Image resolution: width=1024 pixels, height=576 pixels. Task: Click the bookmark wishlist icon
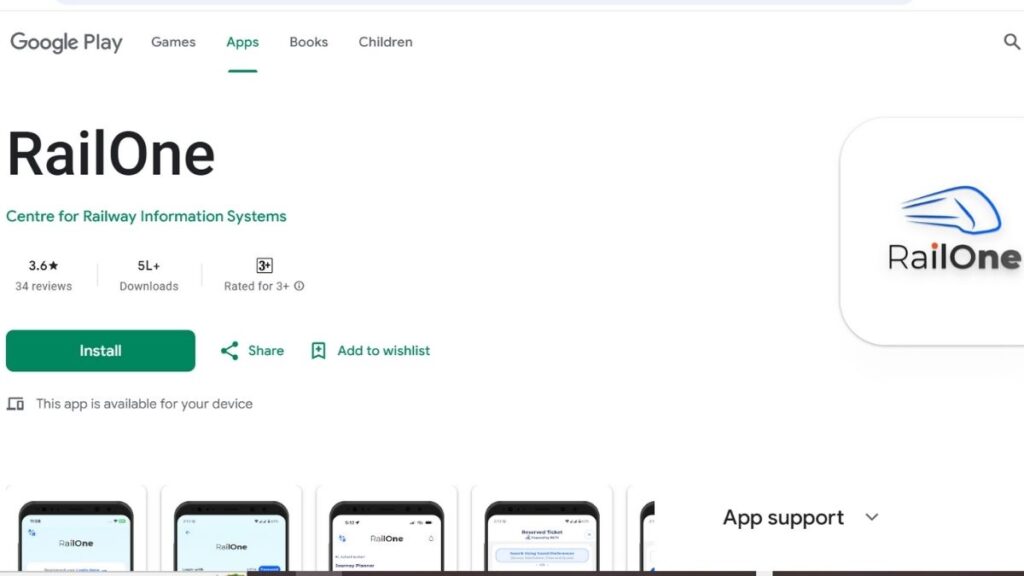318,351
